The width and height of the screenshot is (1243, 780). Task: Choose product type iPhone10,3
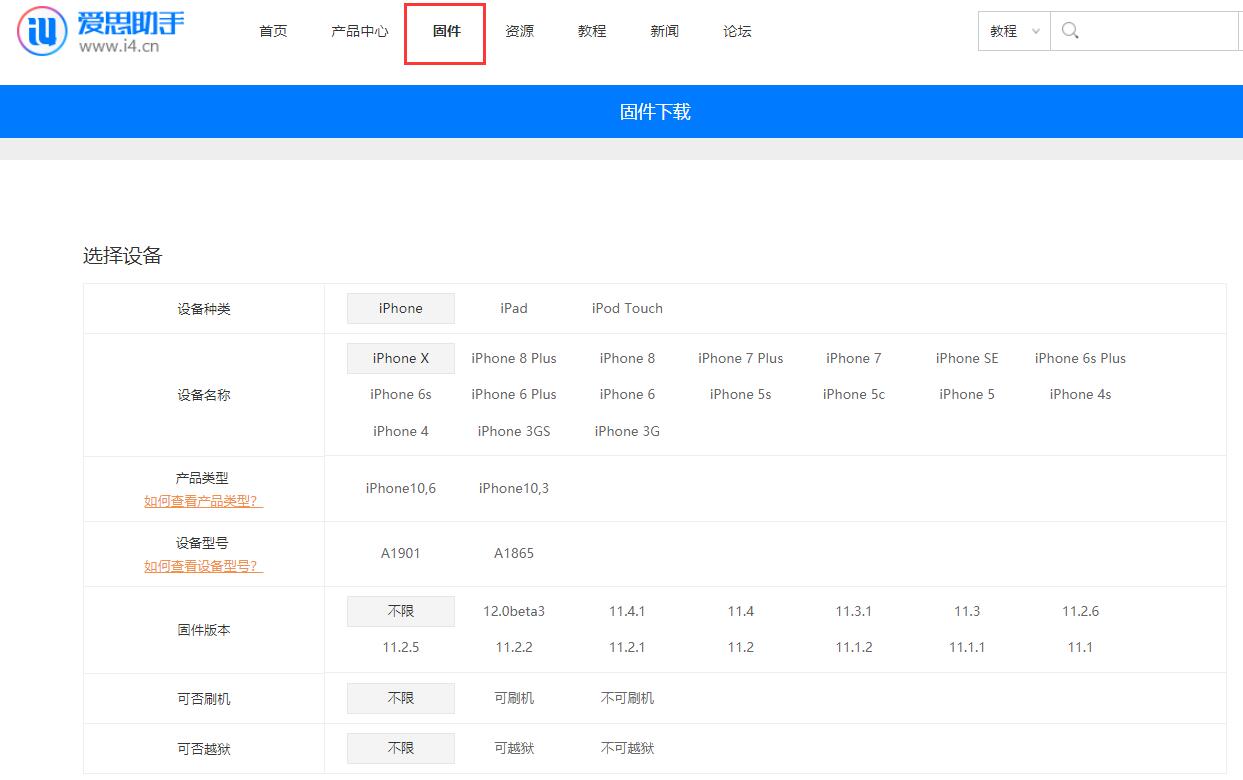pos(513,488)
